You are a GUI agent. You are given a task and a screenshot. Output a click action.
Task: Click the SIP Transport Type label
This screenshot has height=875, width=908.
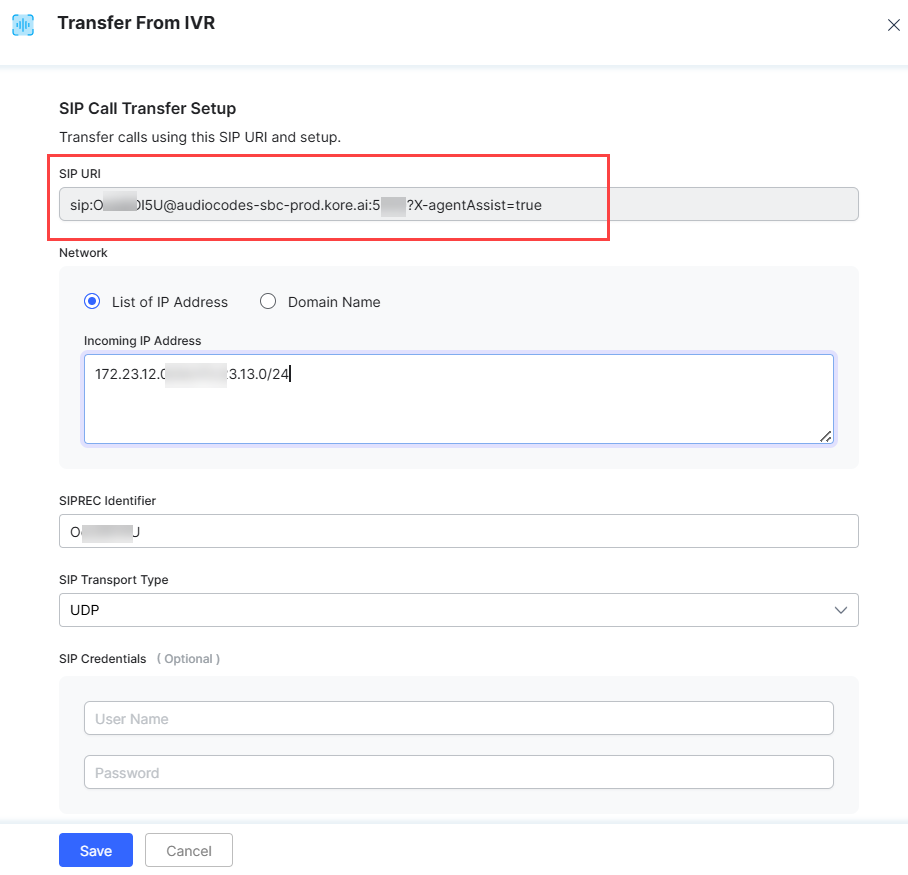coord(113,580)
